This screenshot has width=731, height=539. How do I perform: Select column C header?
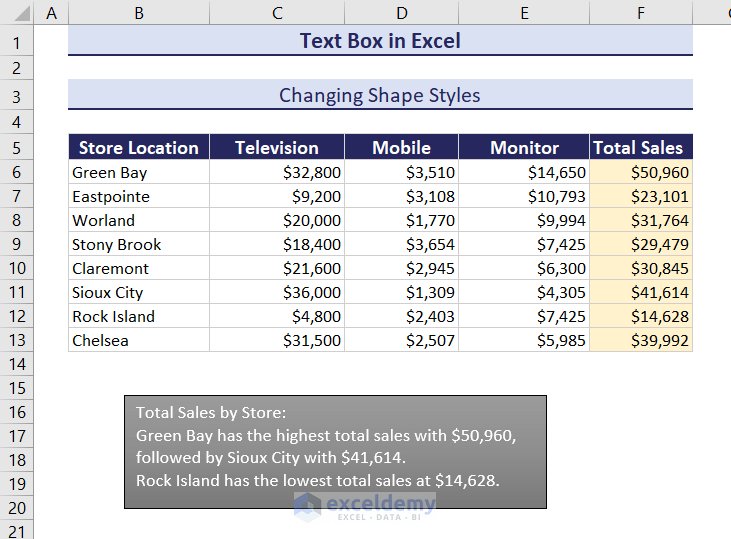(277, 13)
